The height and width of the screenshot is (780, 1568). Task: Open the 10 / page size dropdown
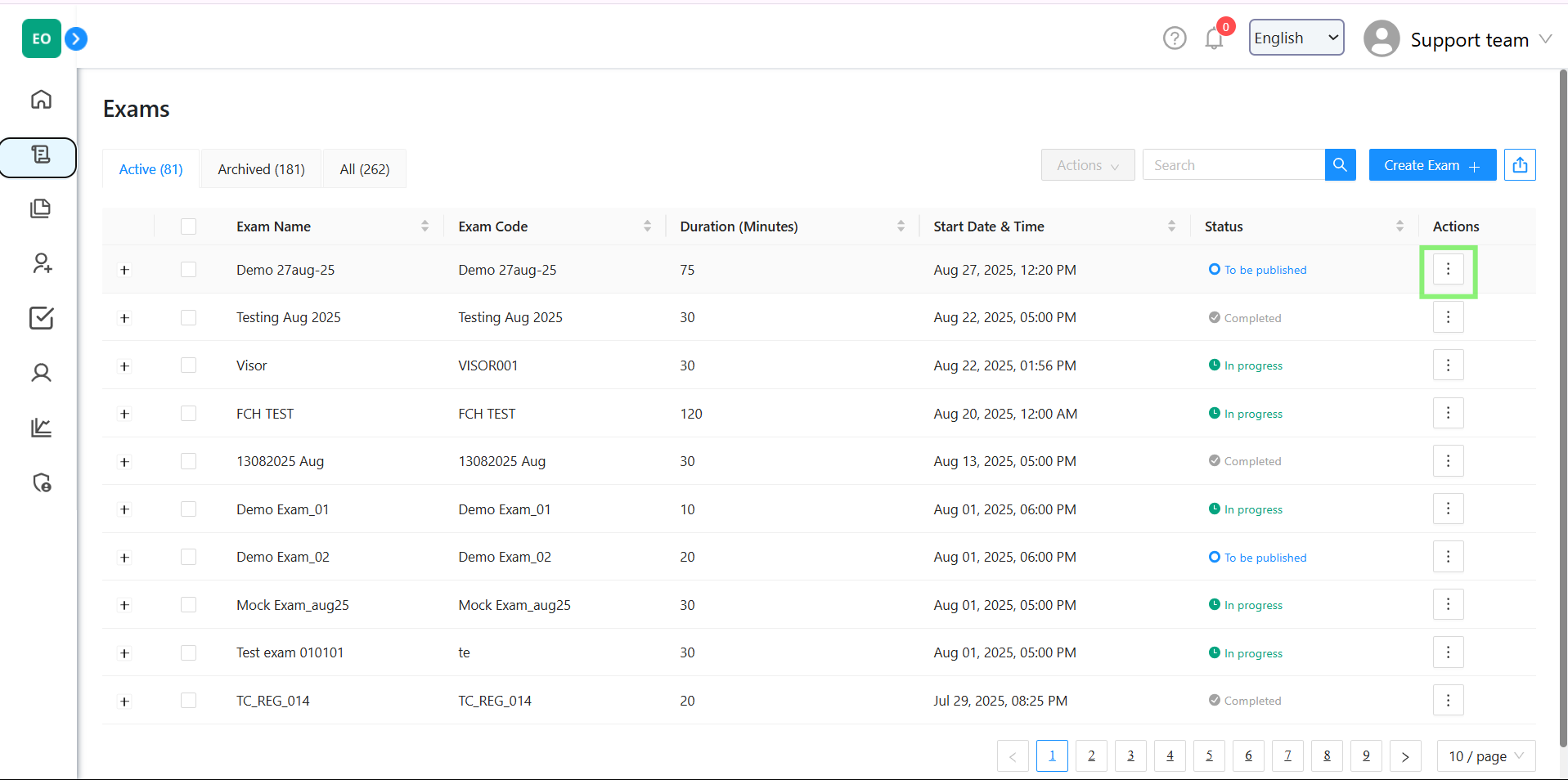[x=1485, y=756]
